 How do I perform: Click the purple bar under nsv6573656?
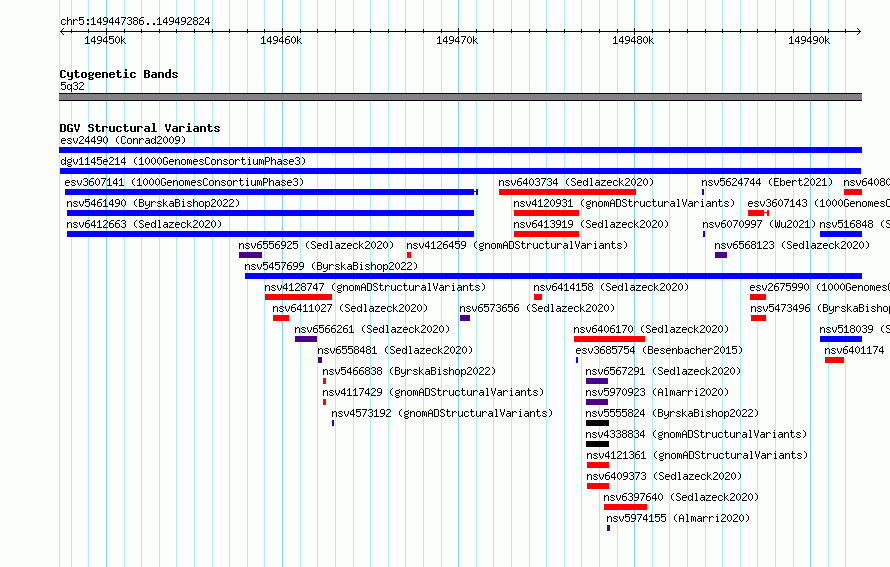click(x=465, y=318)
